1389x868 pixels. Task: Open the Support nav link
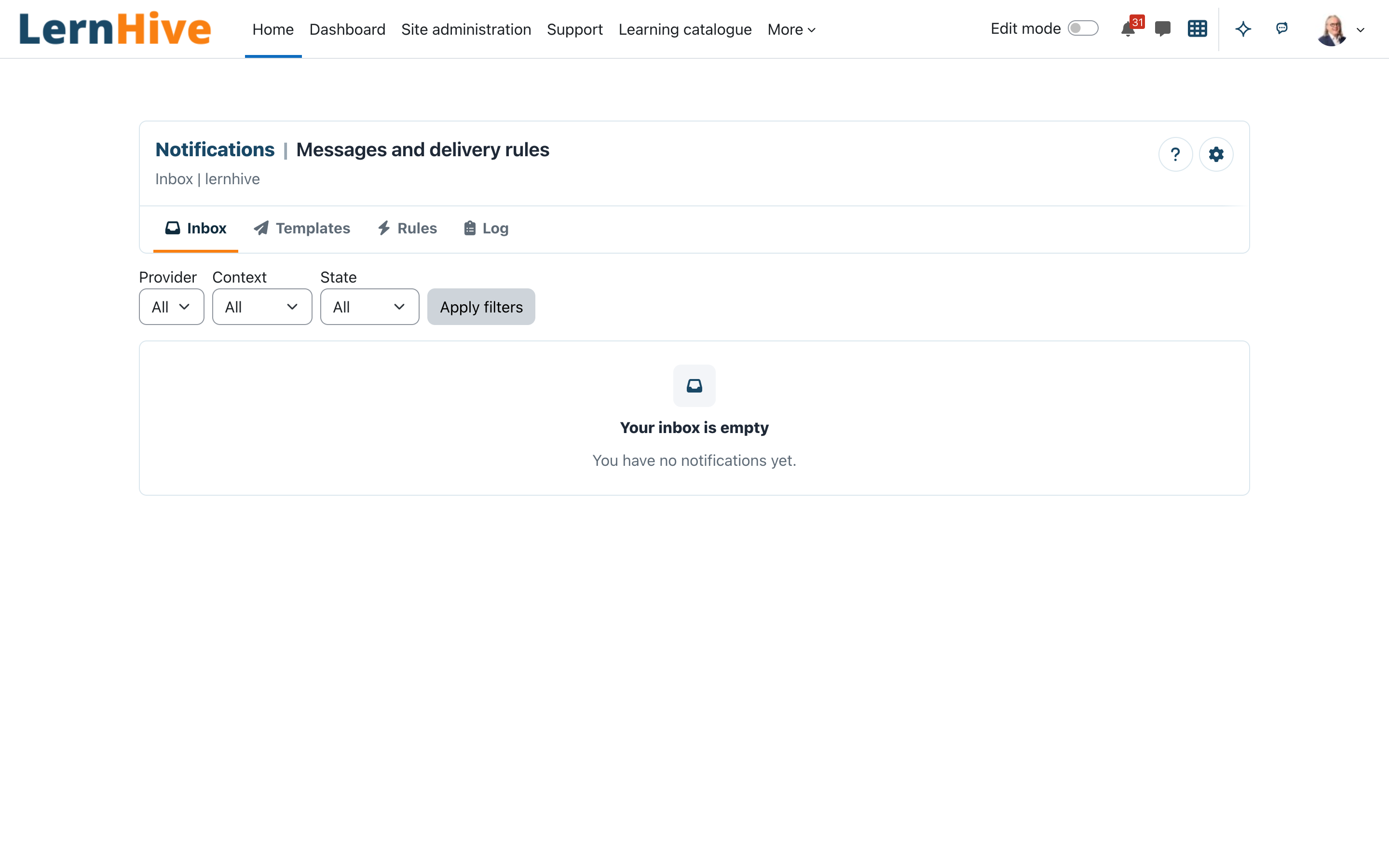coord(574,29)
